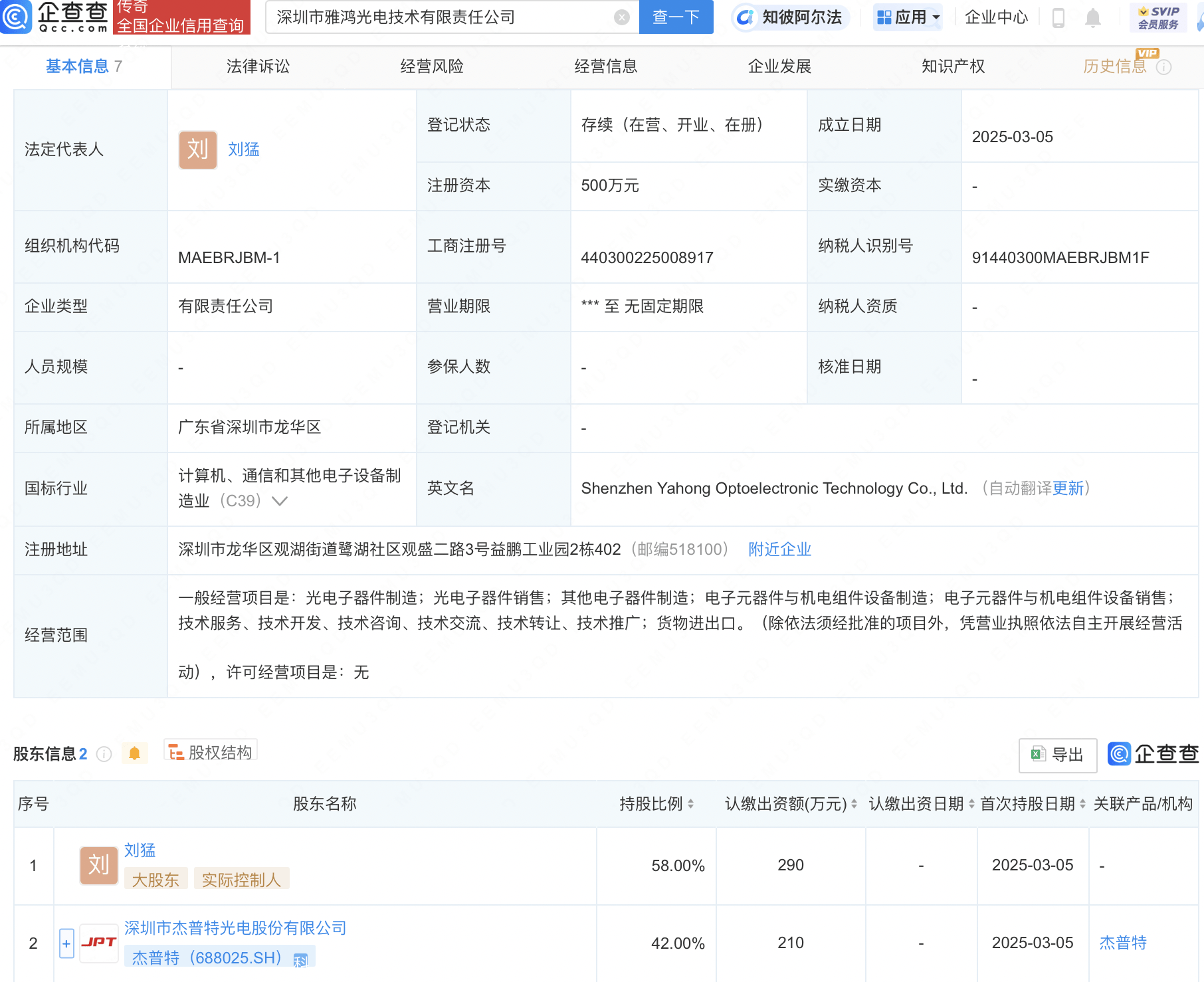Open SVIP member services badge
Screen dimensions: 1204x982
[x=1158, y=17]
